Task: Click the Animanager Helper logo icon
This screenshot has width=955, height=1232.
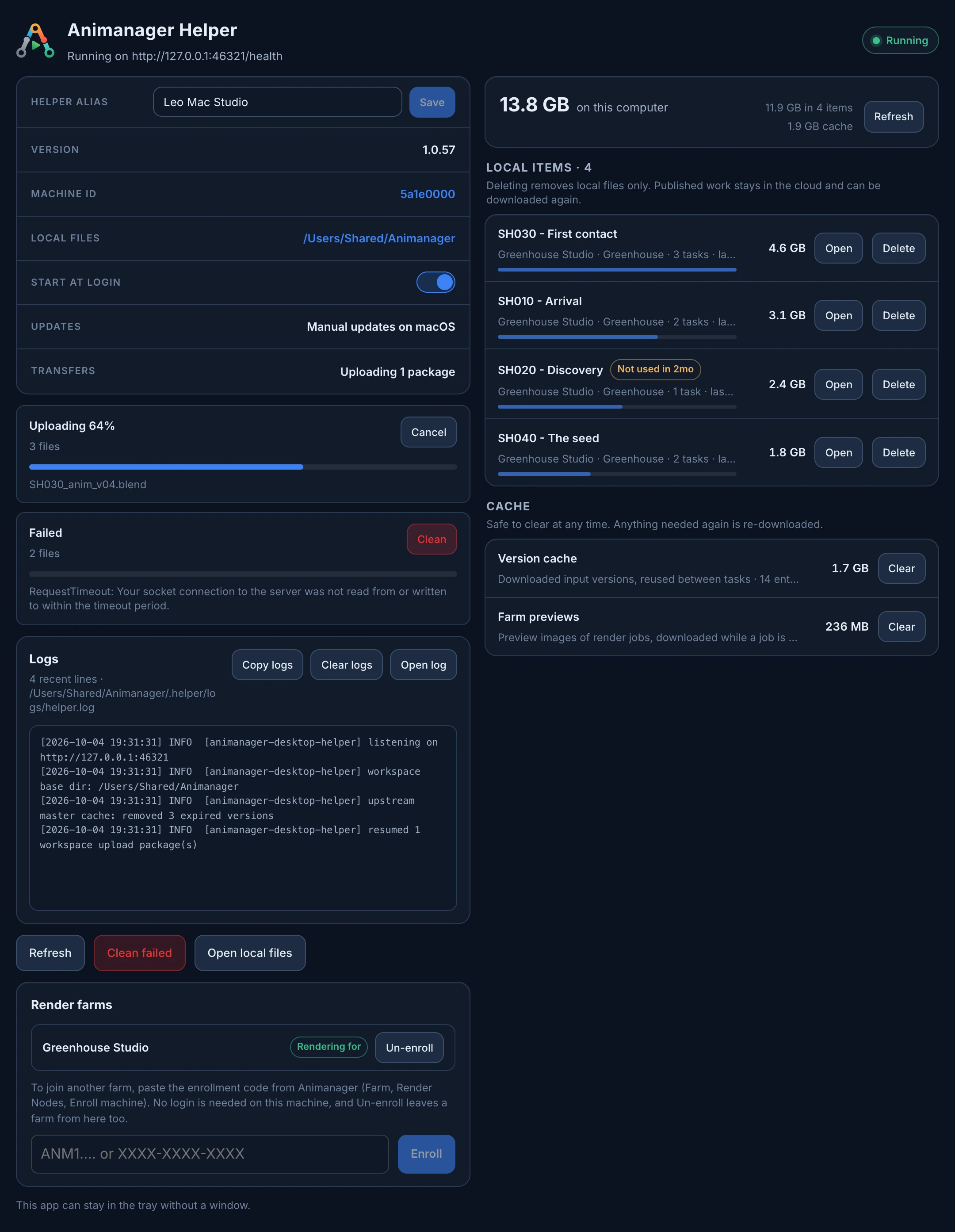Action: click(35, 41)
